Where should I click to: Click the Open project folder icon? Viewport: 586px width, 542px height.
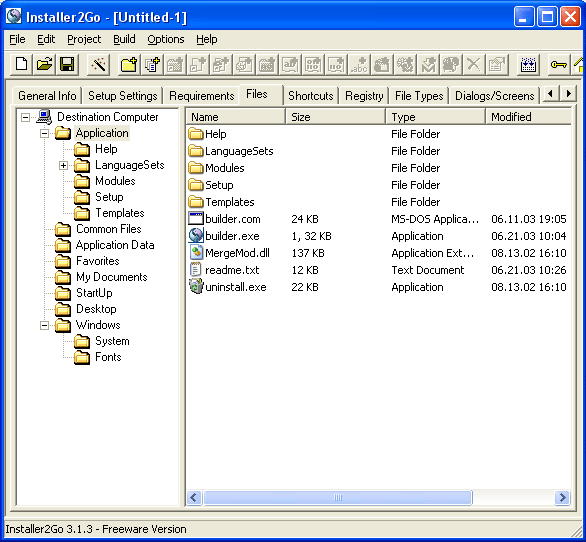point(44,65)
